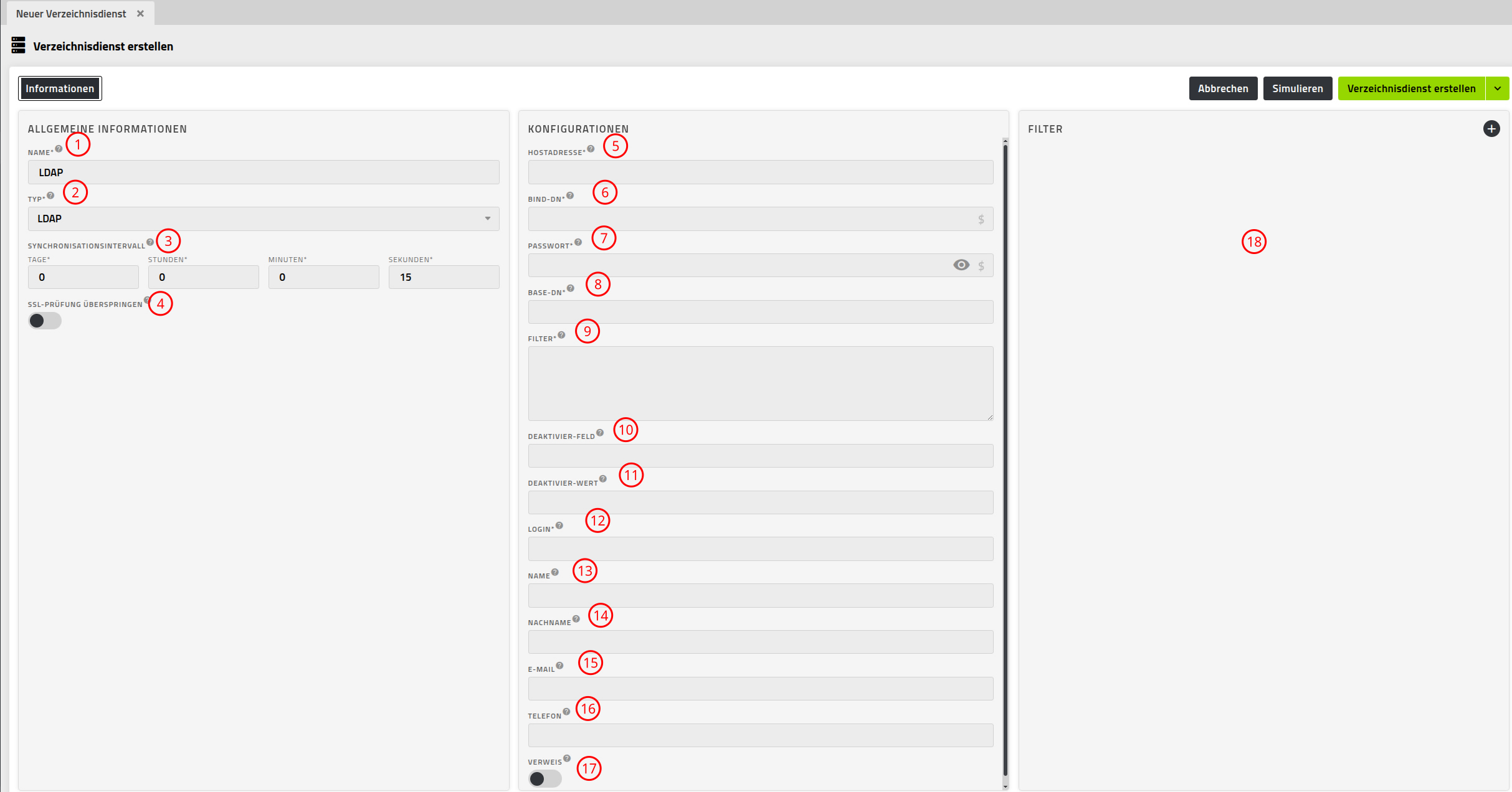The width and height of the screenshot is (1512, 792).
Task: Add a new filter with plus icon
Action: pos(1491,129)
